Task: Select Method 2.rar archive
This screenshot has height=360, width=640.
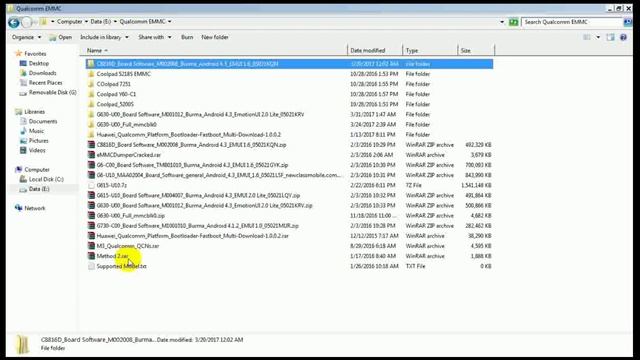Action: coord(113,256)
